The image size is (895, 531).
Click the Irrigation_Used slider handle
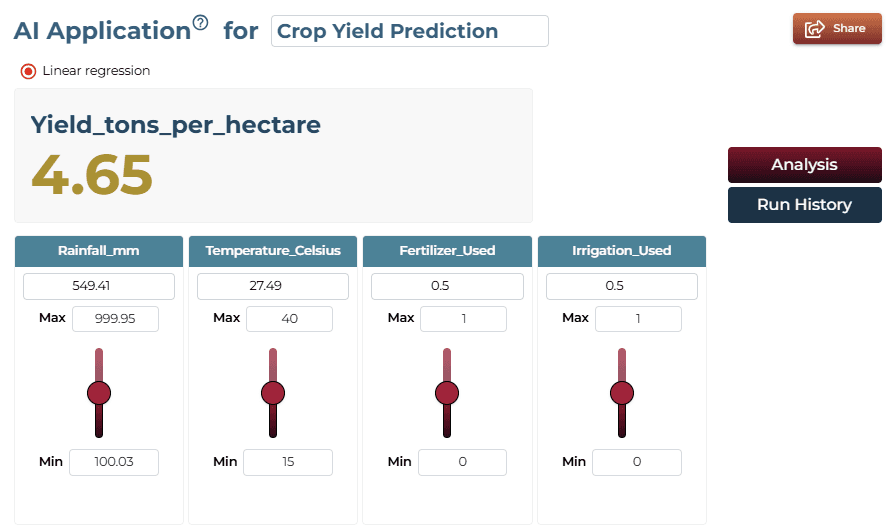(622, 393)
